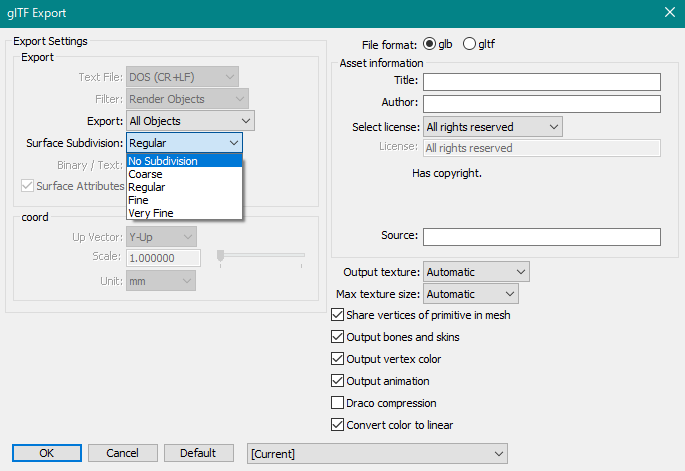Select the glb file format radio button
Screen dimensions: 685x471
pos(430,44)
